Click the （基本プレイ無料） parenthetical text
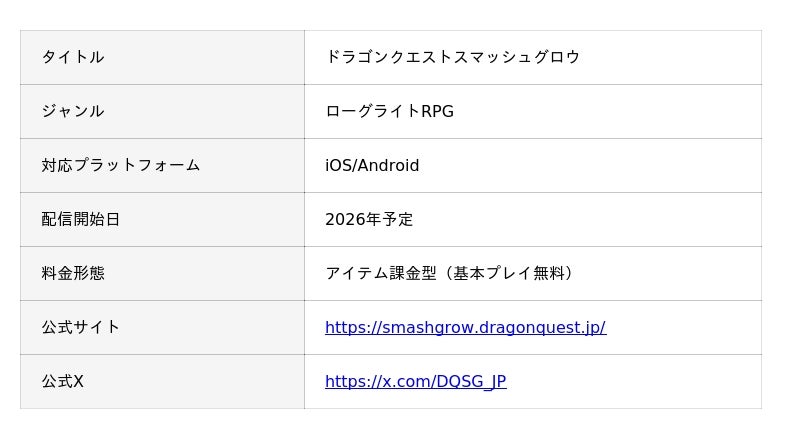This screenshot has width=800, height=439. click(508, 273)
